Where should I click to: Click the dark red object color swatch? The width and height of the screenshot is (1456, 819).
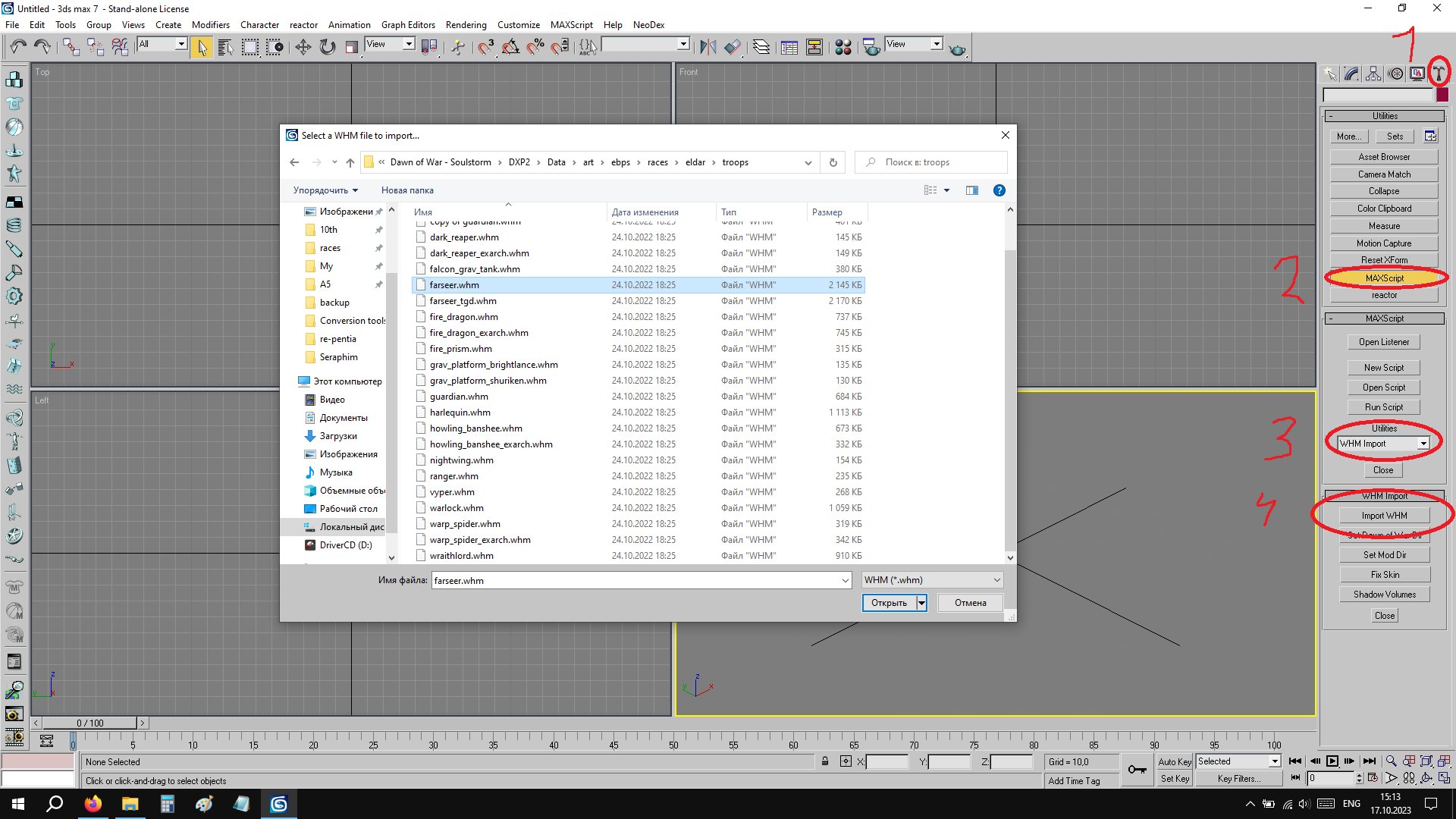point(1442,95)
